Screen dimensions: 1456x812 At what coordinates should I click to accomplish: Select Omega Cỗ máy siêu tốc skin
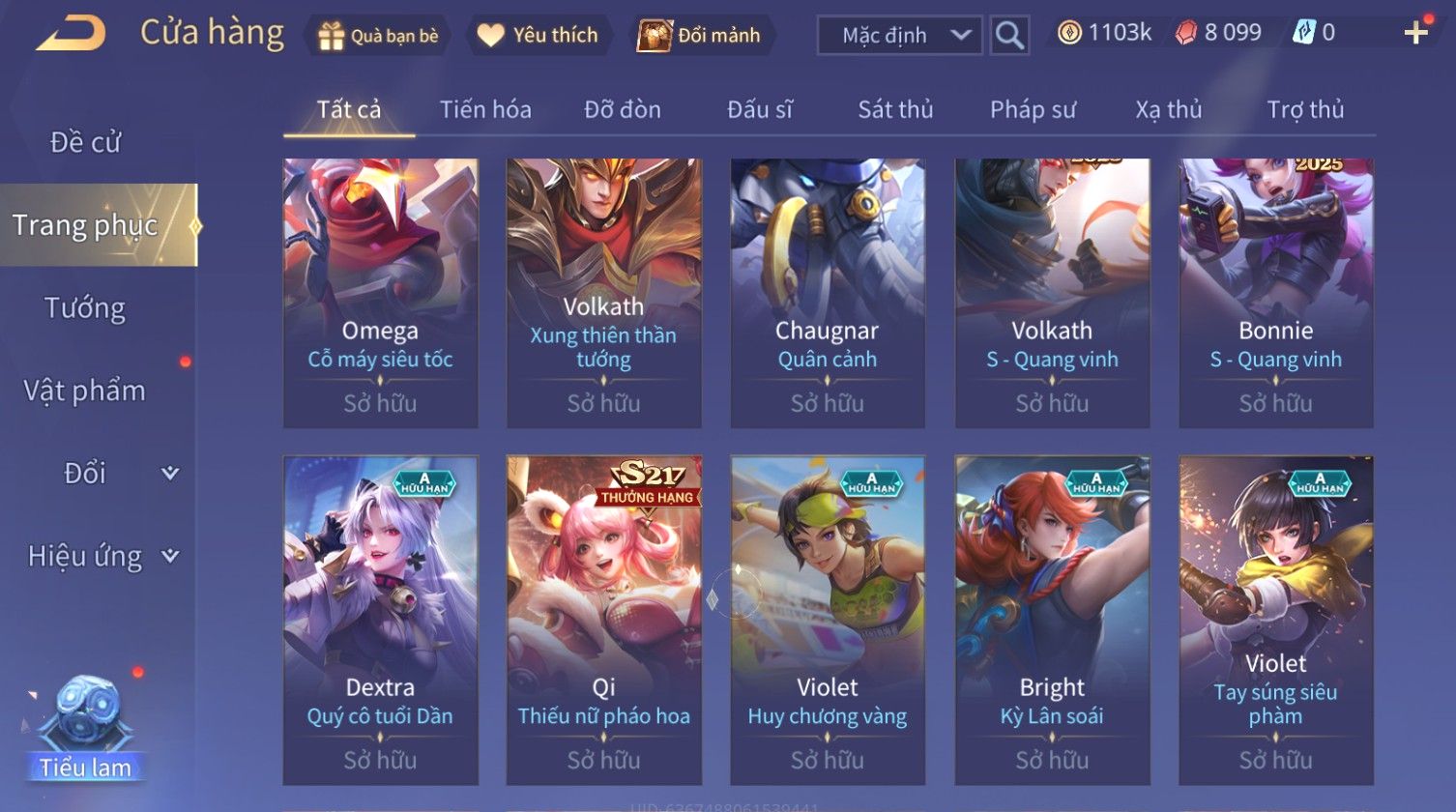(x=380, y=293)
